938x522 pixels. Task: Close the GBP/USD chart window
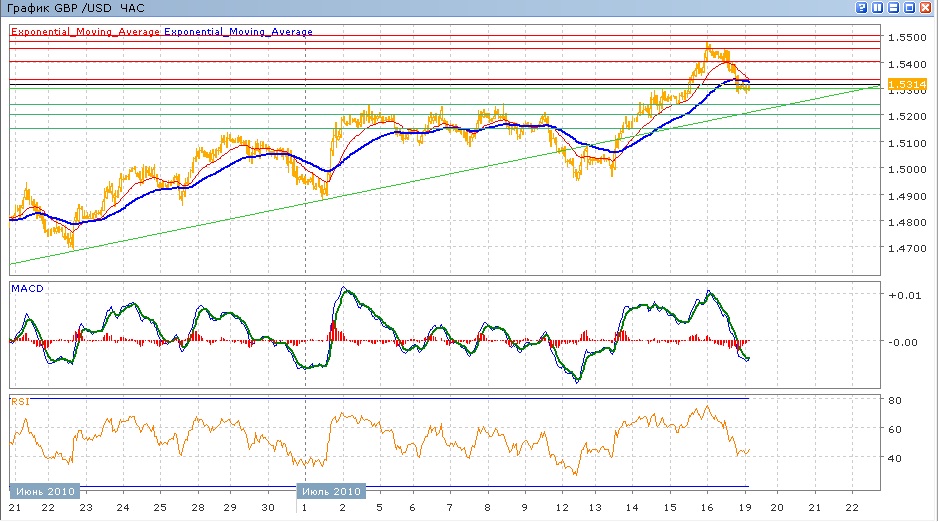coord(926,7)
